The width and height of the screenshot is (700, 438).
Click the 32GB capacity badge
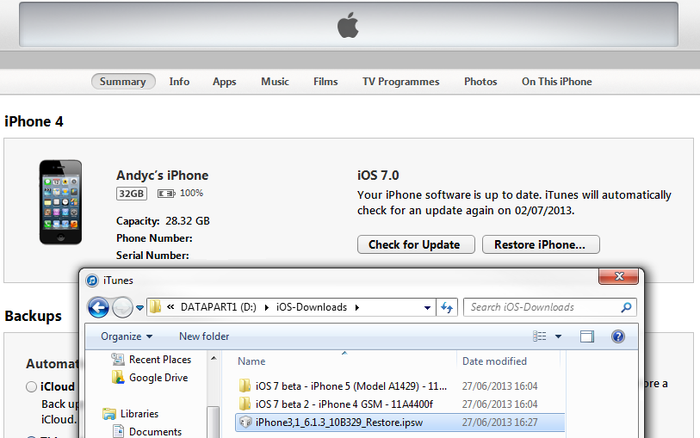(132, 193)
